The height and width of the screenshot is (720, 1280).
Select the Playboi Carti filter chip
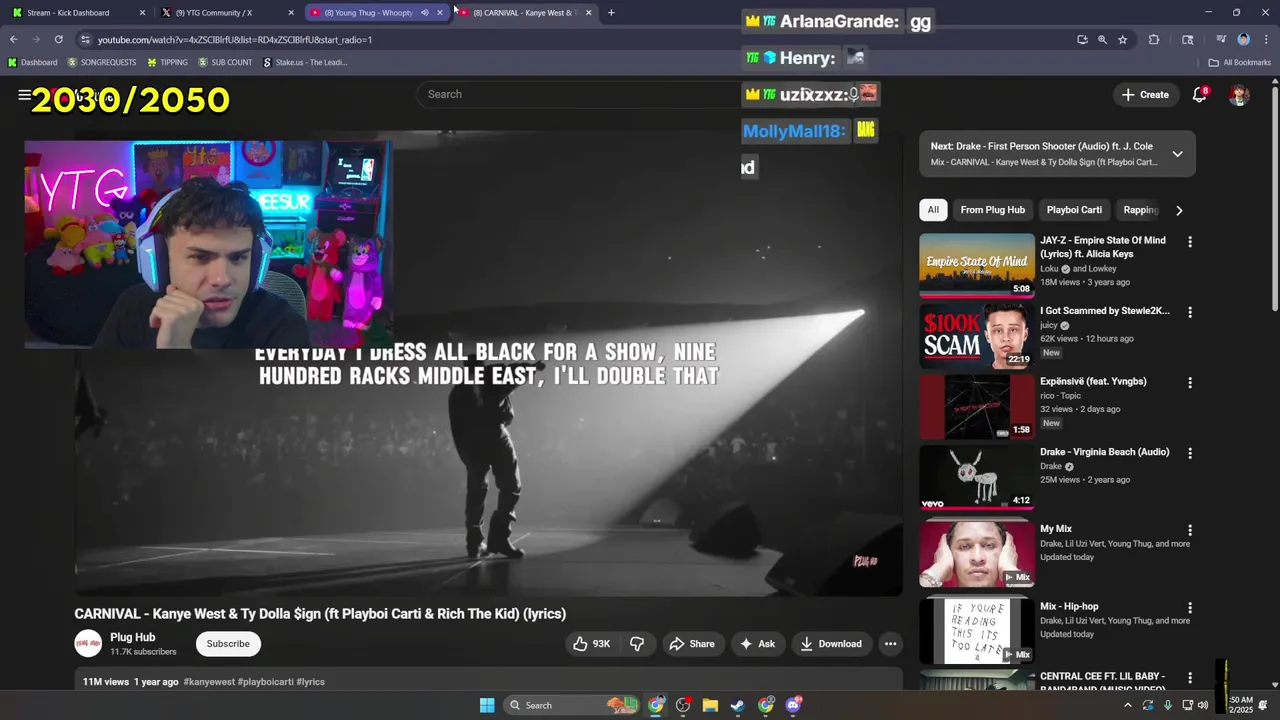[x=1074, y=210]
